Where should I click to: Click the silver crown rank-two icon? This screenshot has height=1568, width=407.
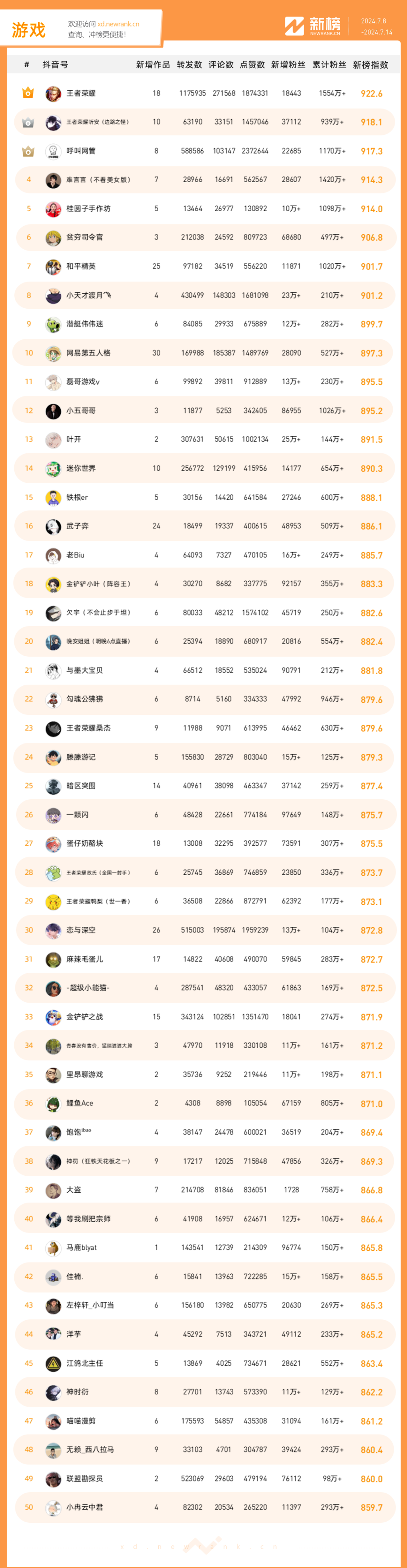pos(28,122)
